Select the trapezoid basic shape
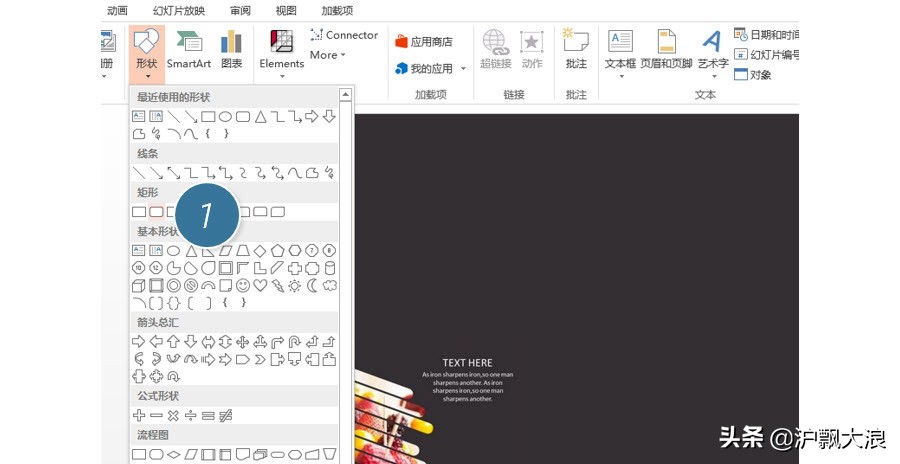 (x=243, y=251)
